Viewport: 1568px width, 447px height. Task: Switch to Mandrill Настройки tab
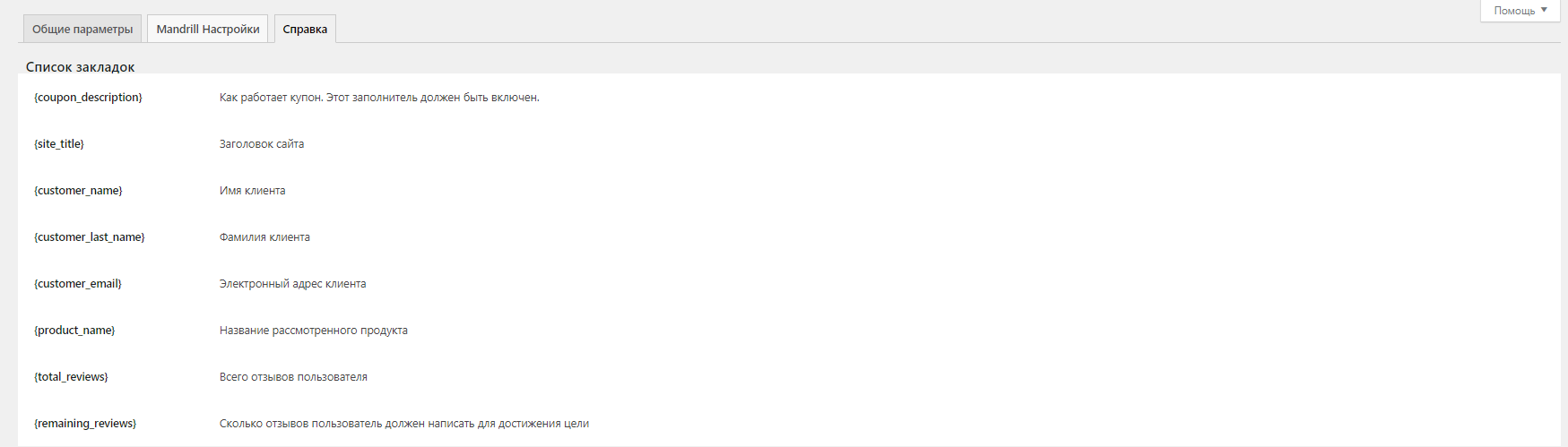[208, 29]
